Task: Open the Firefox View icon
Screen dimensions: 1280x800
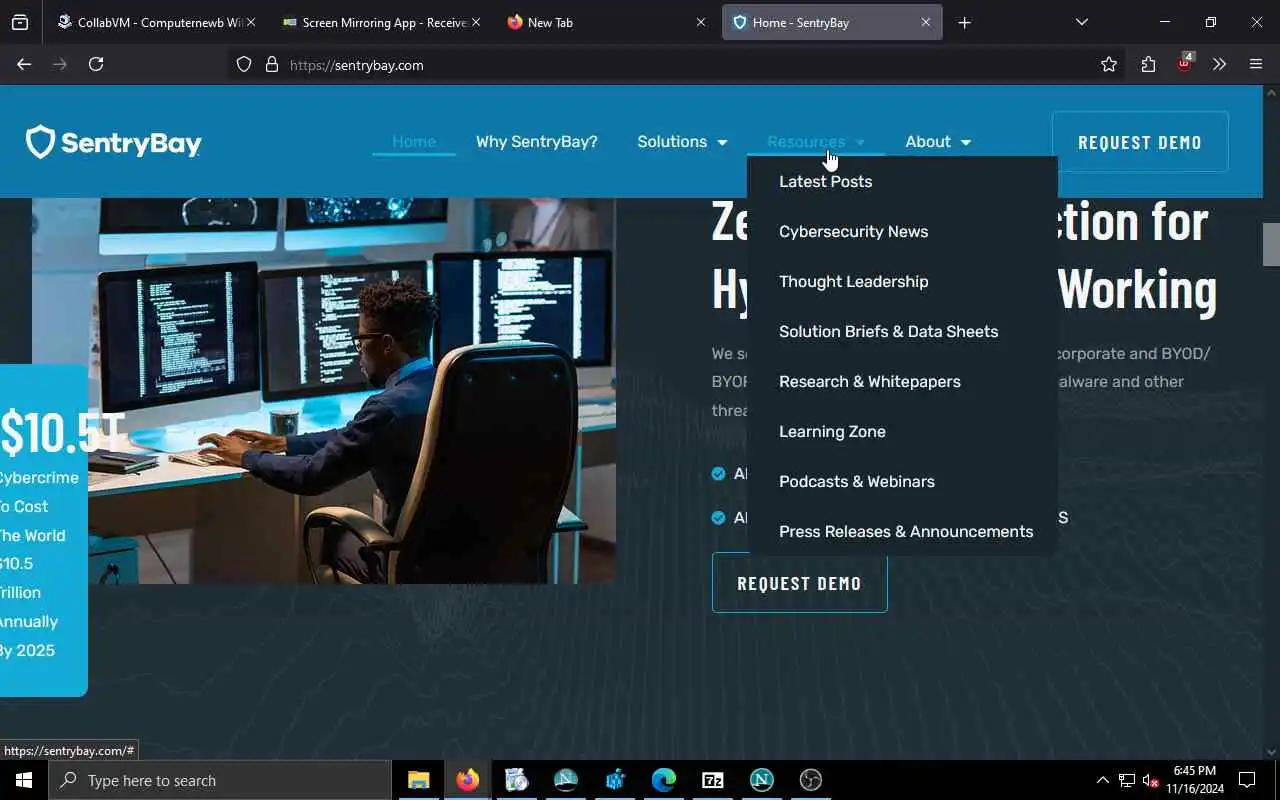Action: pyautogui.click(x=20, y=22)
